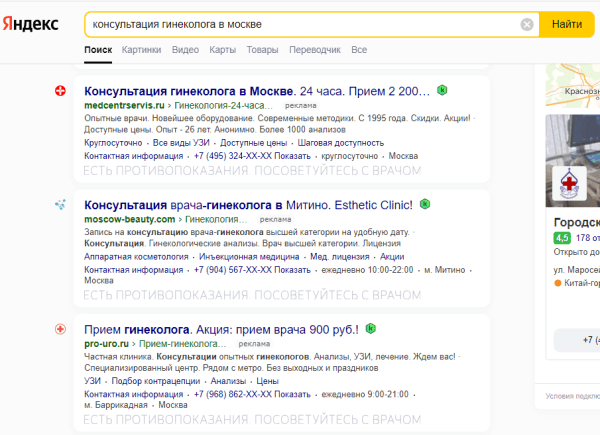
Task: Open Аппаратная косметология sitelink
Action: pos(136,257)
